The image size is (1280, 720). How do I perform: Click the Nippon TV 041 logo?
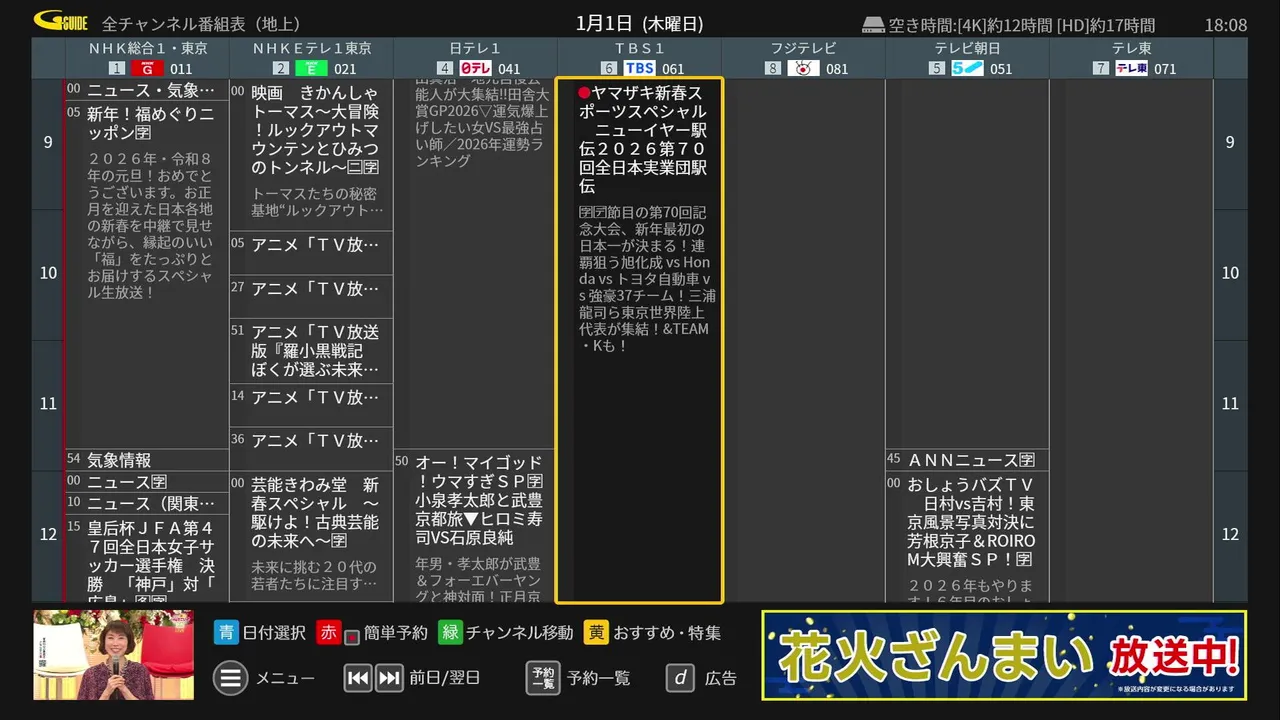476,68
